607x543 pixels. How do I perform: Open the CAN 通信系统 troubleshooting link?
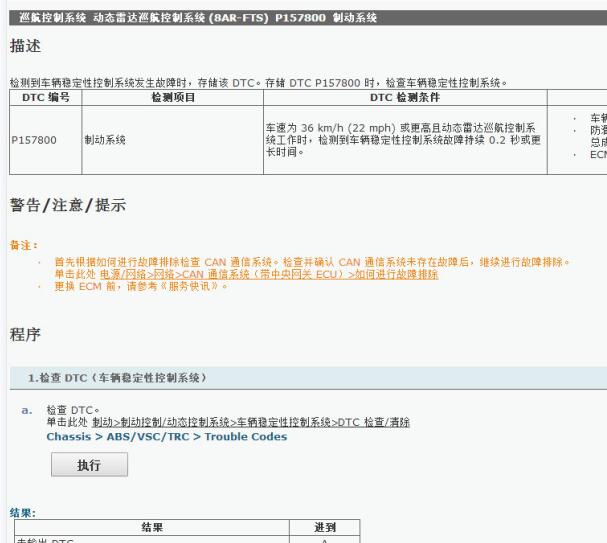pyautogui.click(x=269, y=274)
